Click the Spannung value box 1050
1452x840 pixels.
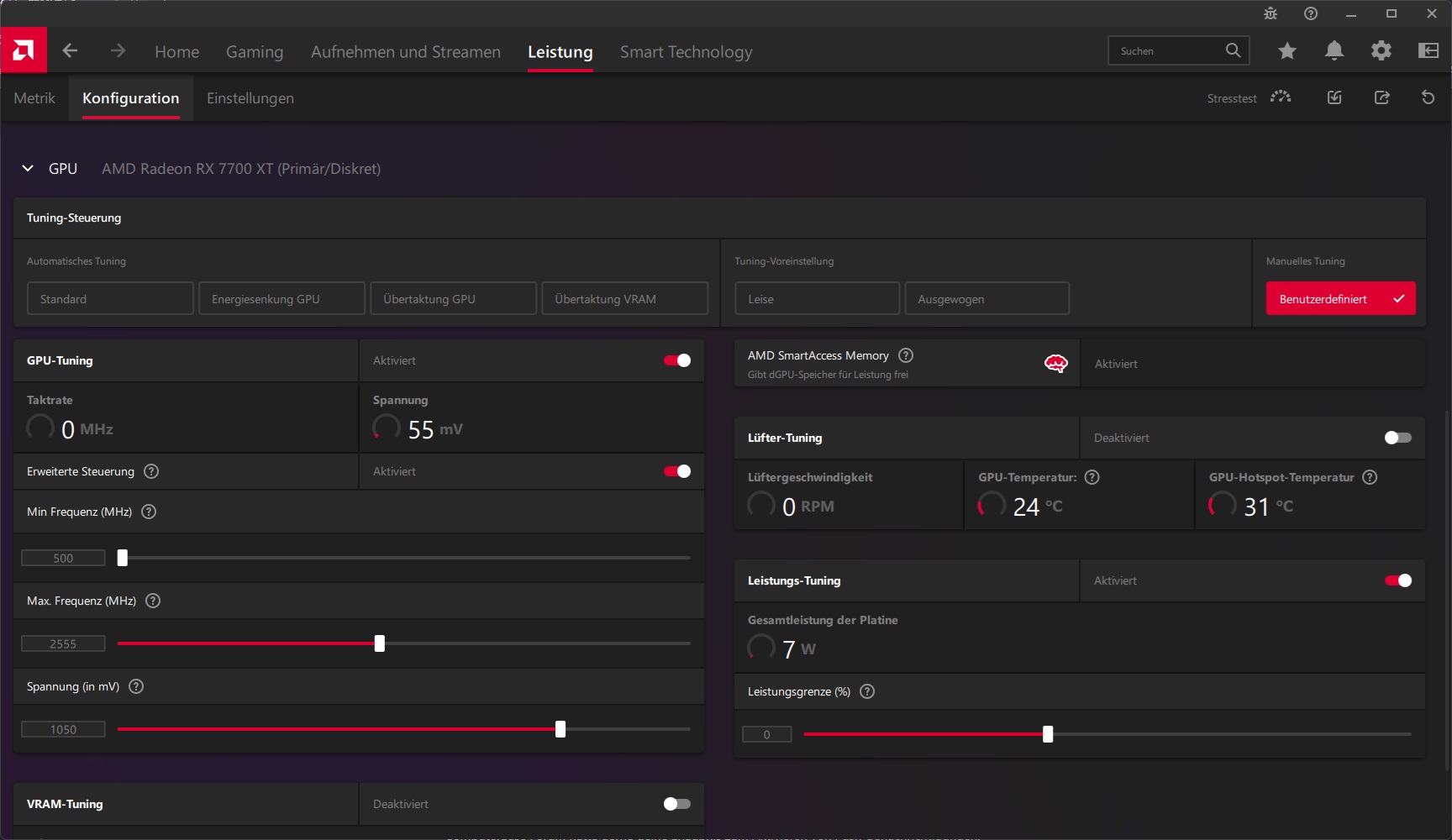pos(63,729)
